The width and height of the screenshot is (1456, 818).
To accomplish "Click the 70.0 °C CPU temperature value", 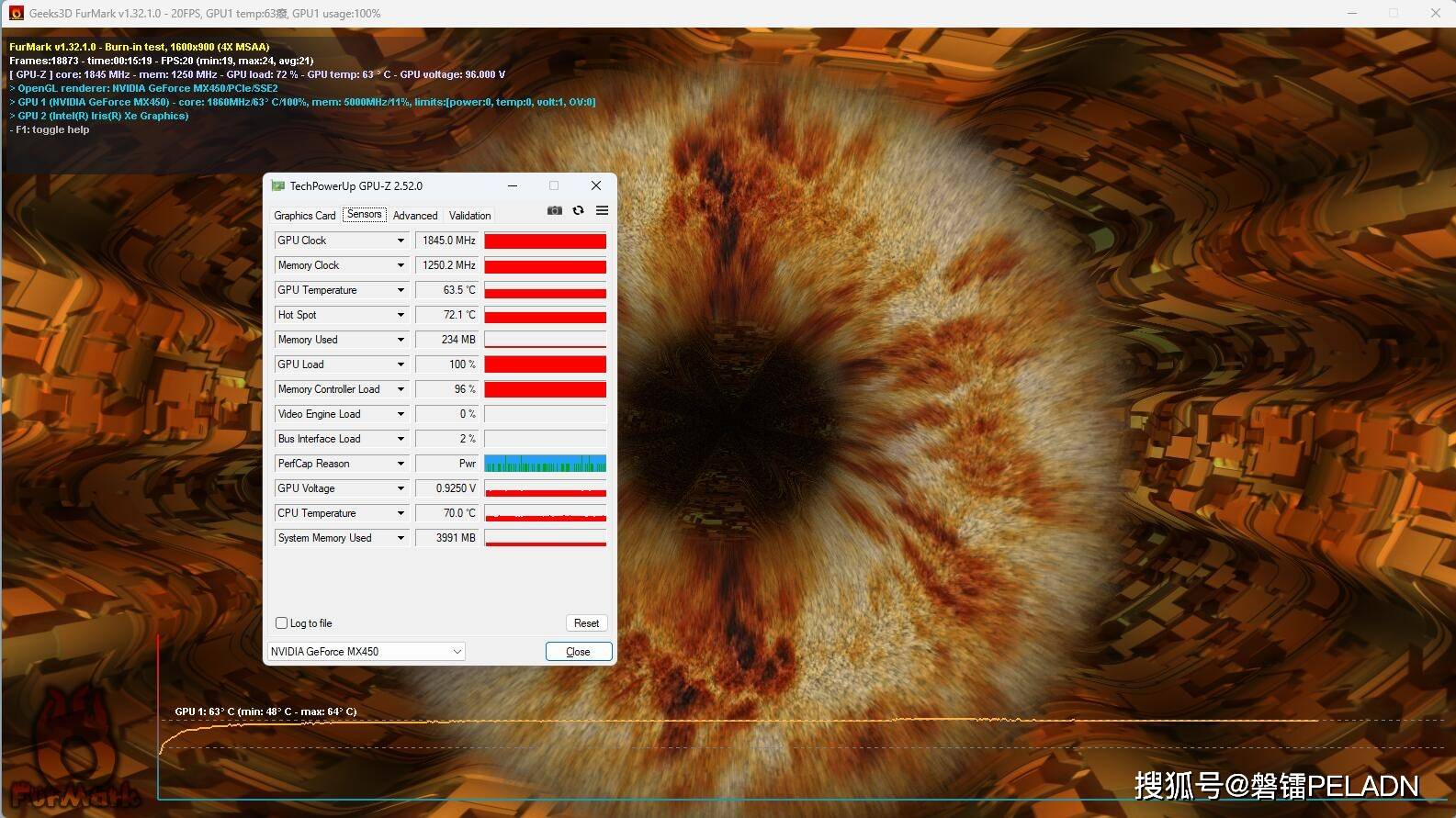I will click(447, 513).
